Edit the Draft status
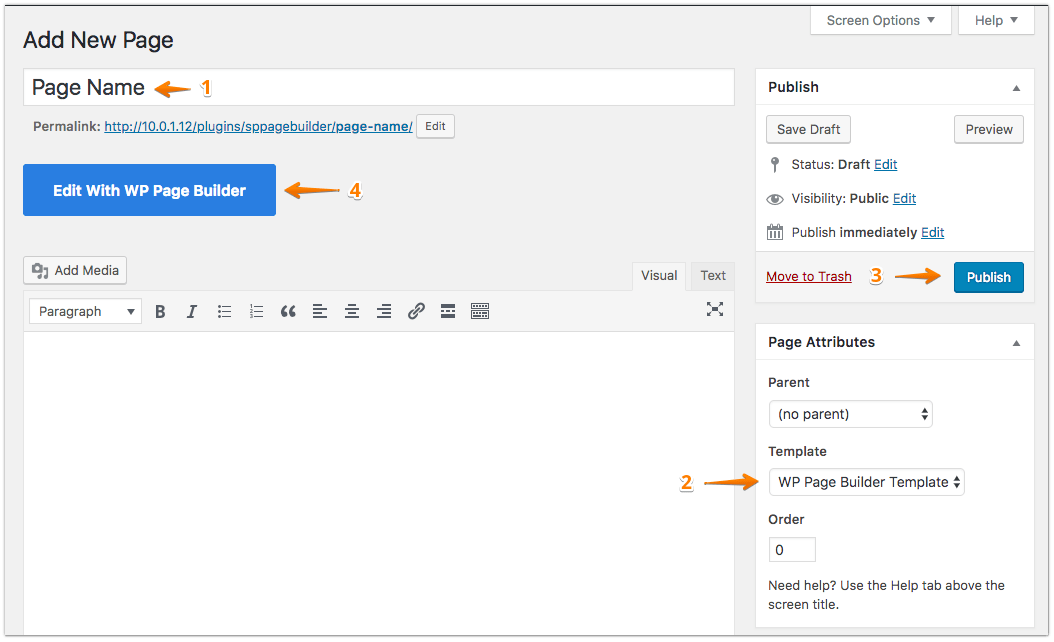 [885, 165]
